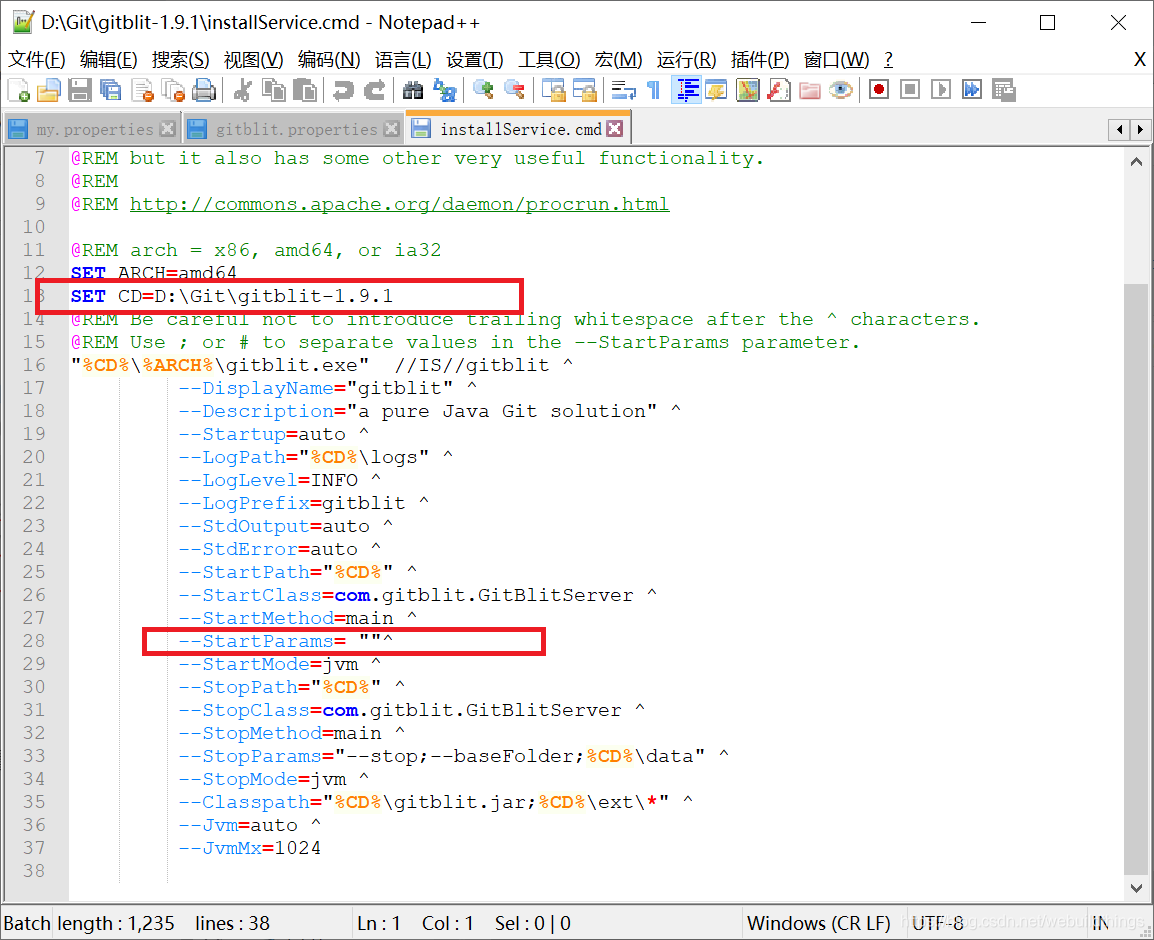Screen dimensions: 1154x940
Task: Open the 视图(V) menu
Action: (254, 60)
